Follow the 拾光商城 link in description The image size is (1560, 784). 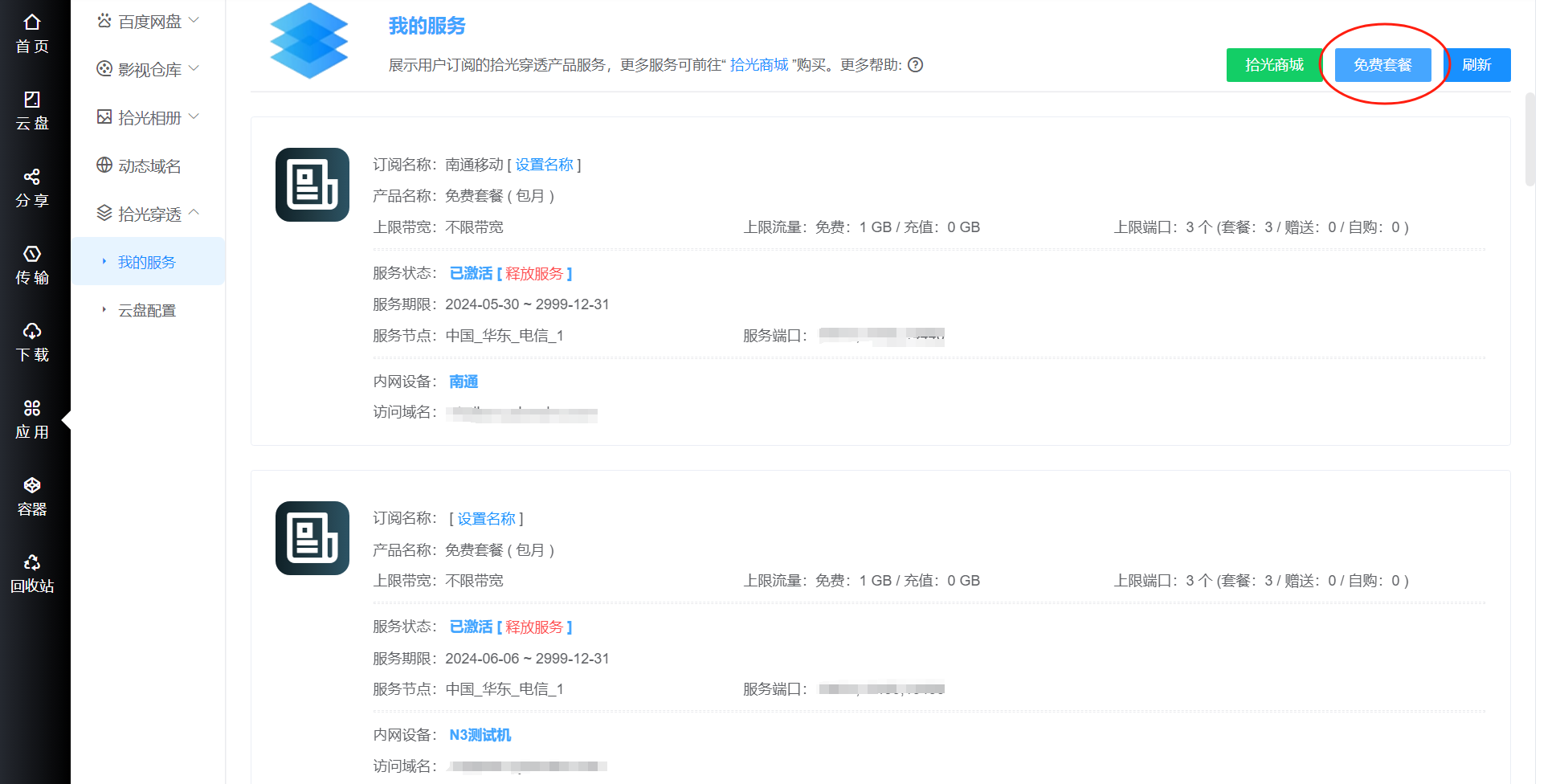coord(759,65)
